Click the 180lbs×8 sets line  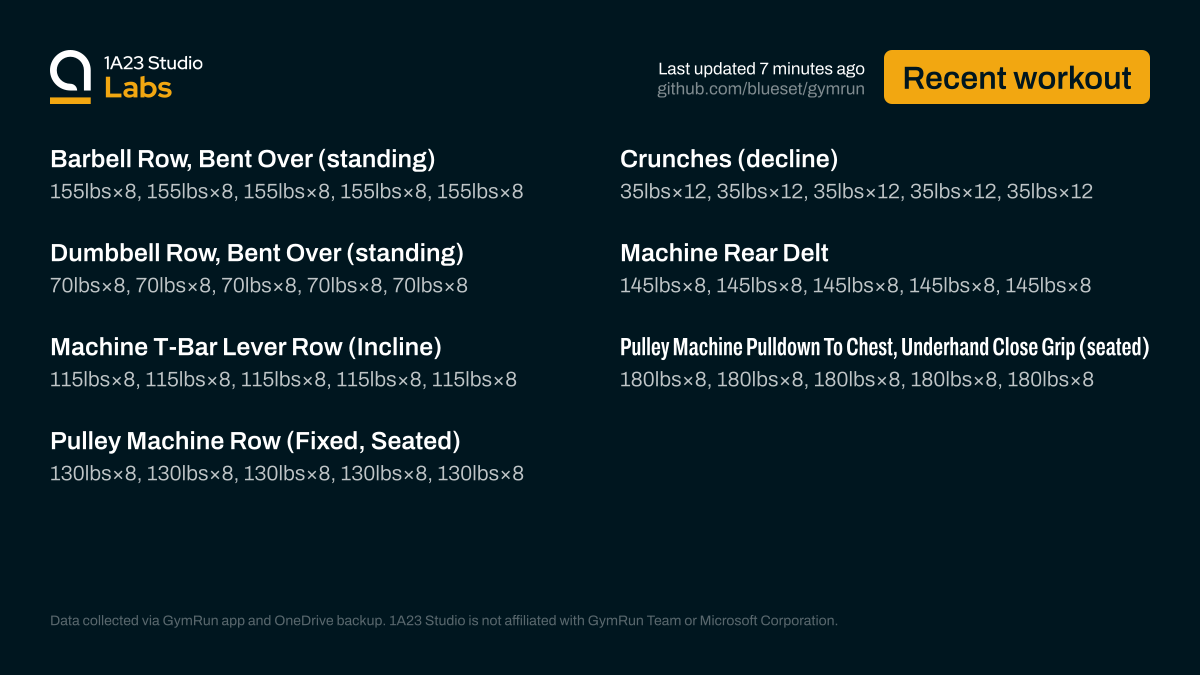click(x=856, y=380)
